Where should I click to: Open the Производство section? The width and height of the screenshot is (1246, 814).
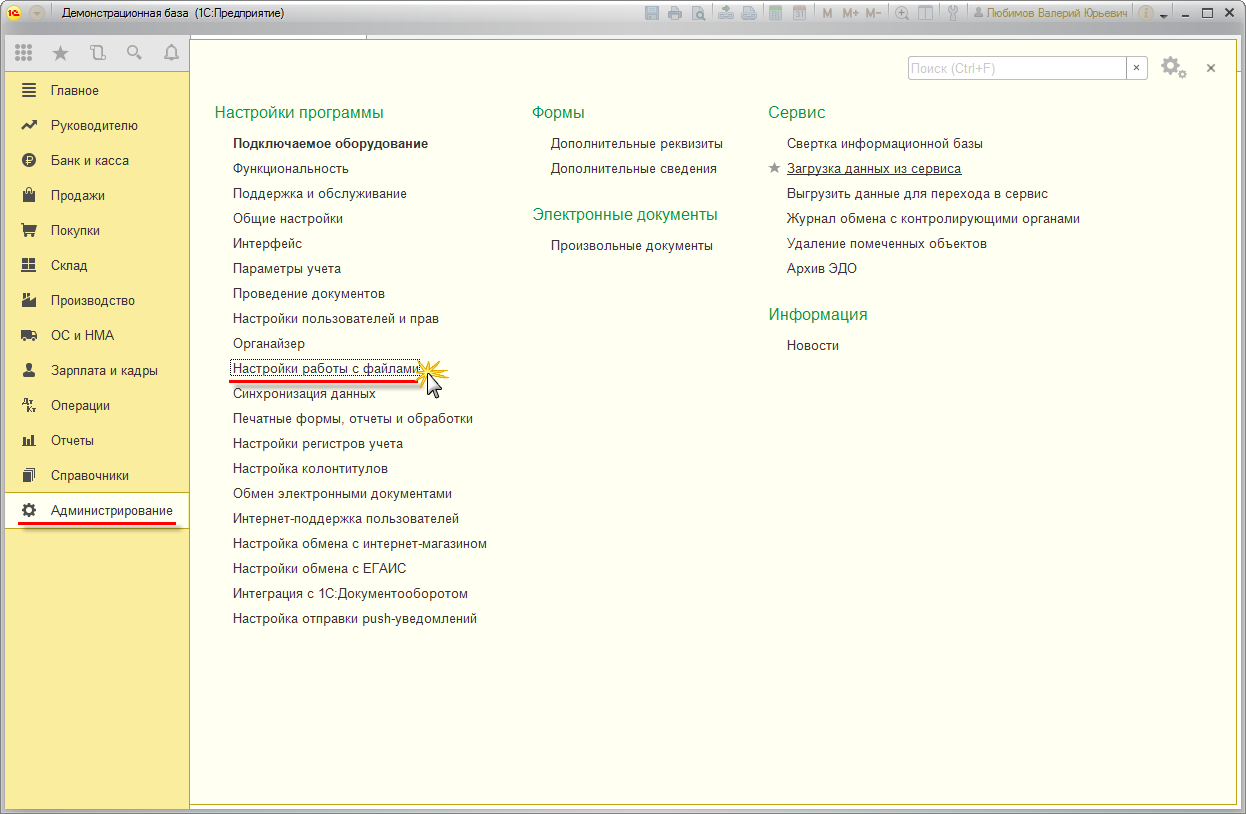point(95,300)
